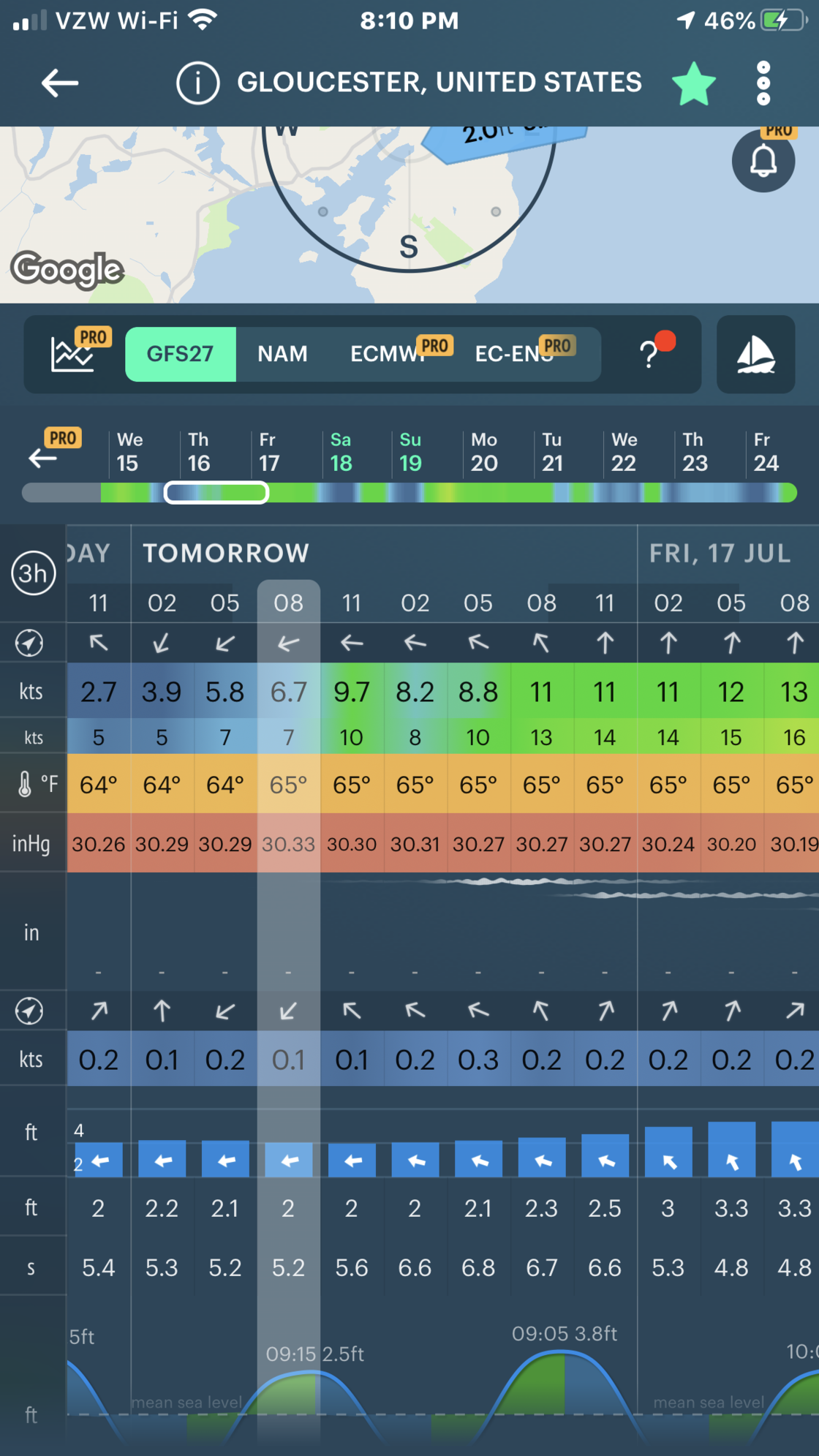
Task: Toggle the green favorite star
Action: point(693,83)
